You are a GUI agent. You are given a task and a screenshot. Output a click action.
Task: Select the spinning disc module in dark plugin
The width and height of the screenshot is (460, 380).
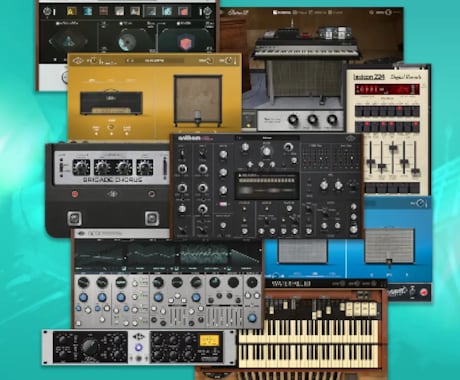coord(127,42)
